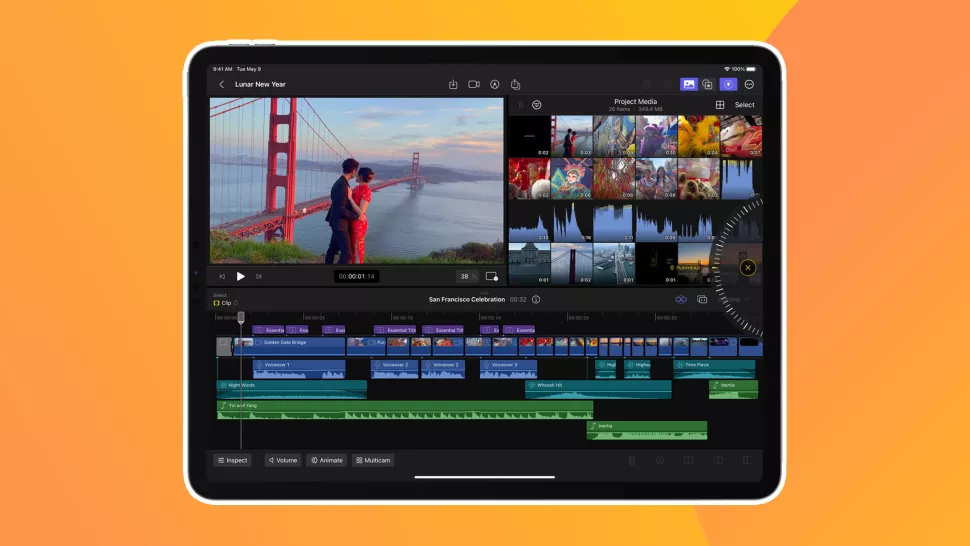The height and width of the screenshot is (546, 970).
Task: Click the Project Media title
Action: tap(635, 101)
